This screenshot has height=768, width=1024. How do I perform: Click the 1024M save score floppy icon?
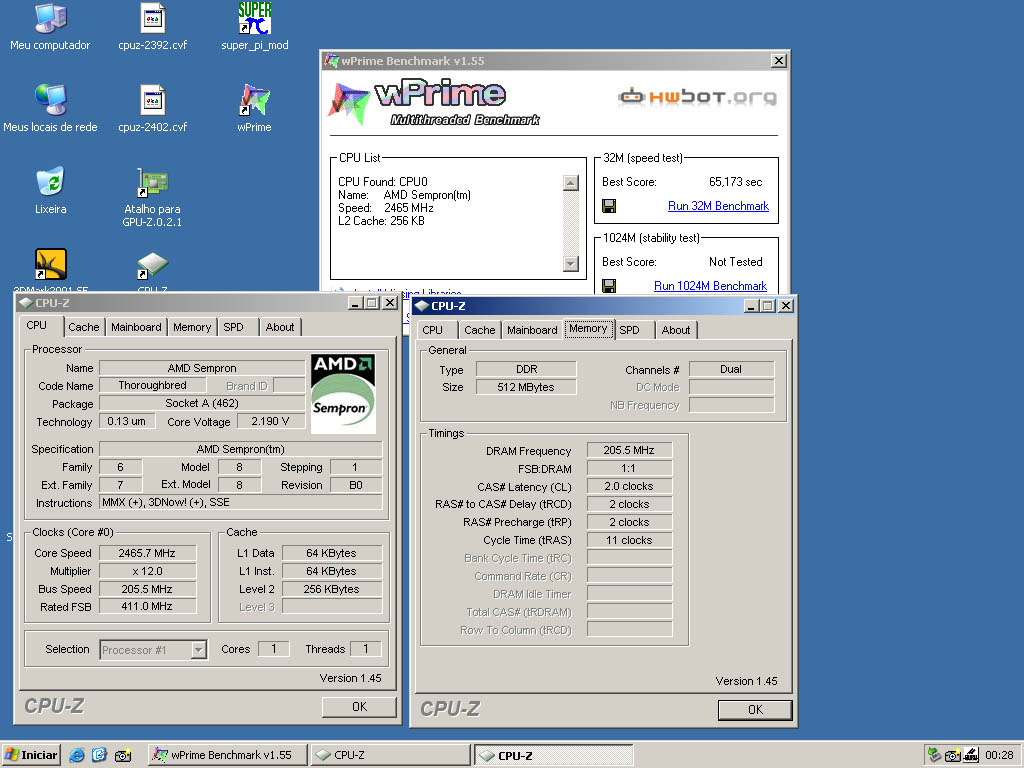609,286
